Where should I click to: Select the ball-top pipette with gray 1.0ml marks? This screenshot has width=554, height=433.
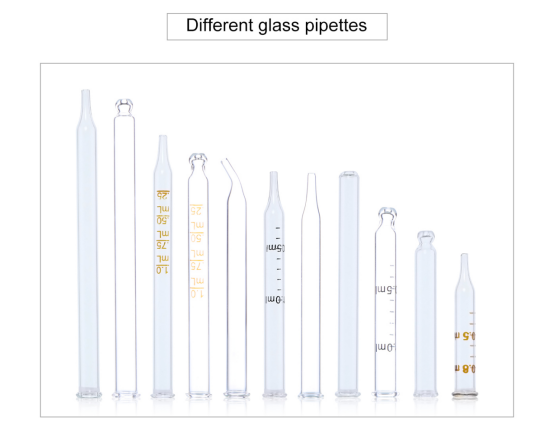click(385, 302)
